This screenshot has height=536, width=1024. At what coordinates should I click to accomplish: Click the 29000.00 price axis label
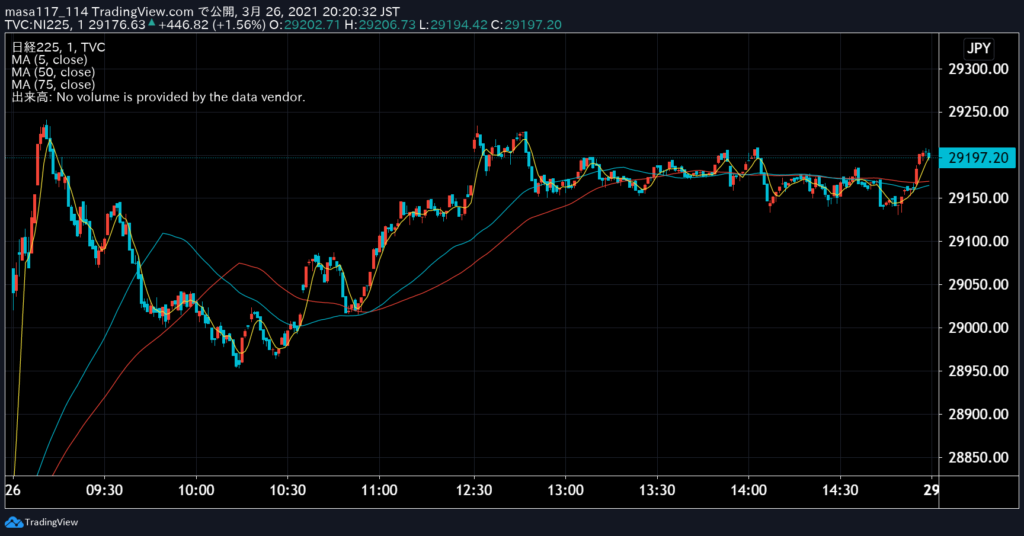coord(978,328)
